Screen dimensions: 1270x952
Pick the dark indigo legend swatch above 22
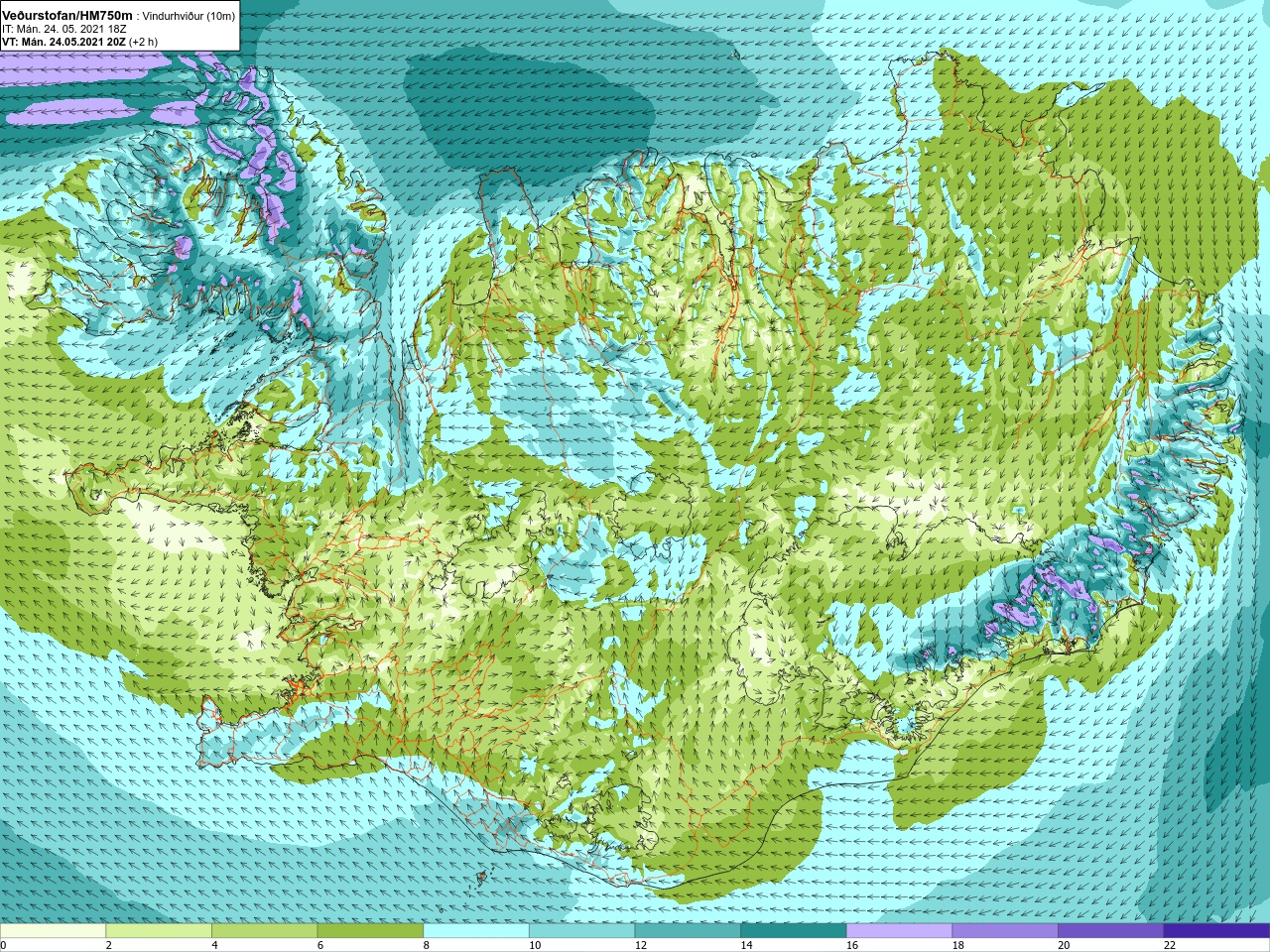point(1216,931)
